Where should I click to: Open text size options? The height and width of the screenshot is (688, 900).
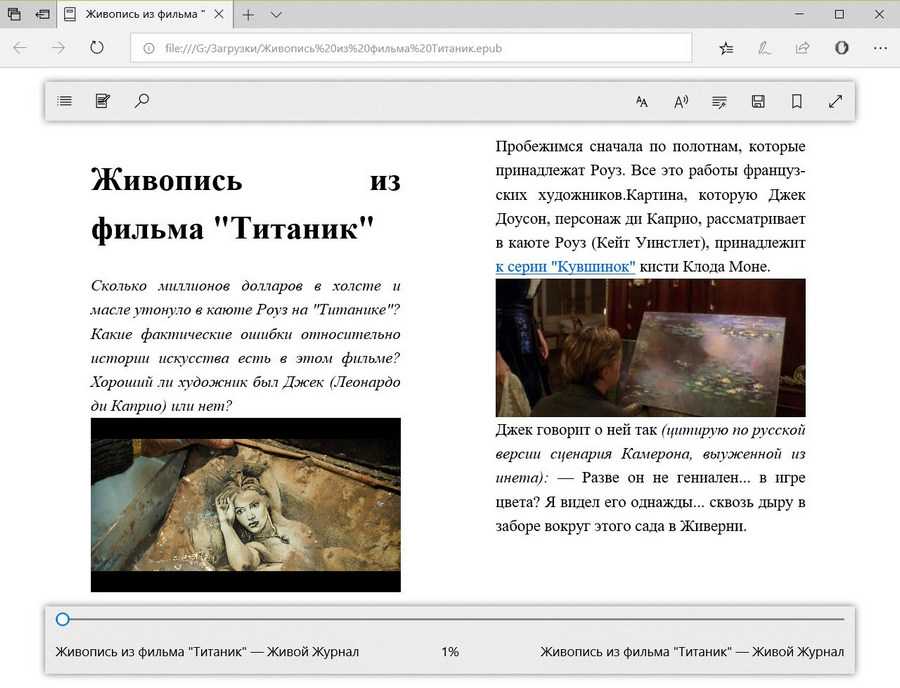(x=642, y=102)
